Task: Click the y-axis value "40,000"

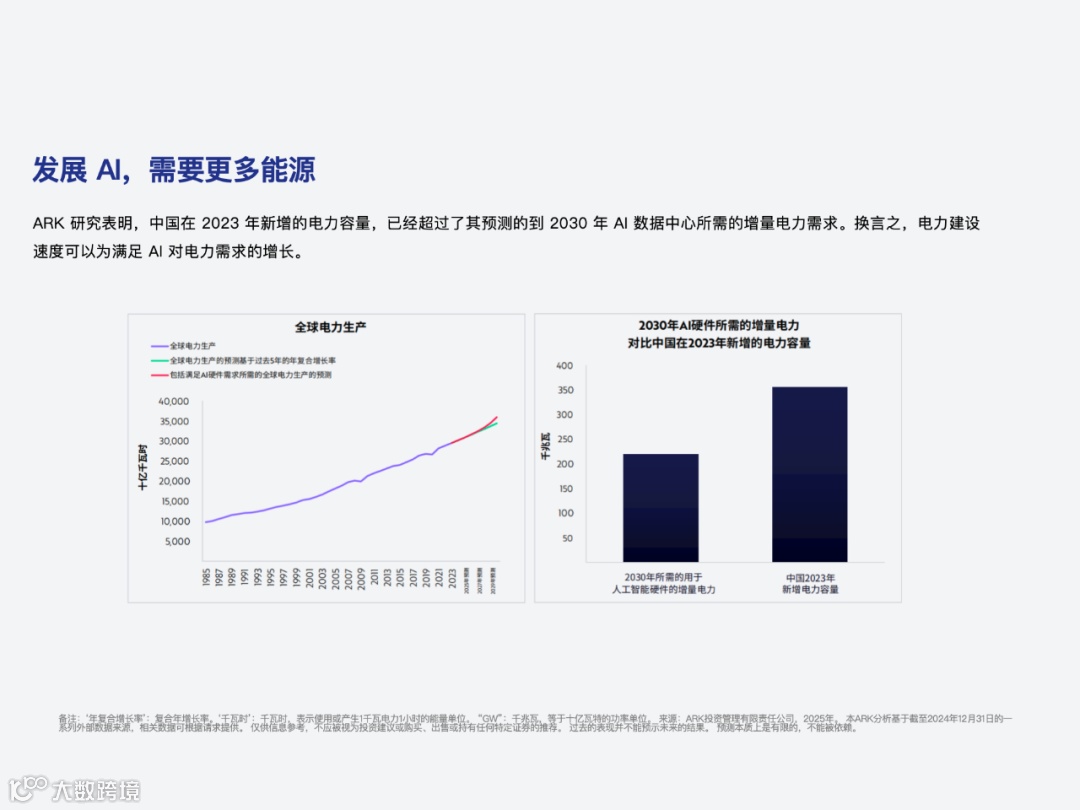Action: click(x=174, y=401)
